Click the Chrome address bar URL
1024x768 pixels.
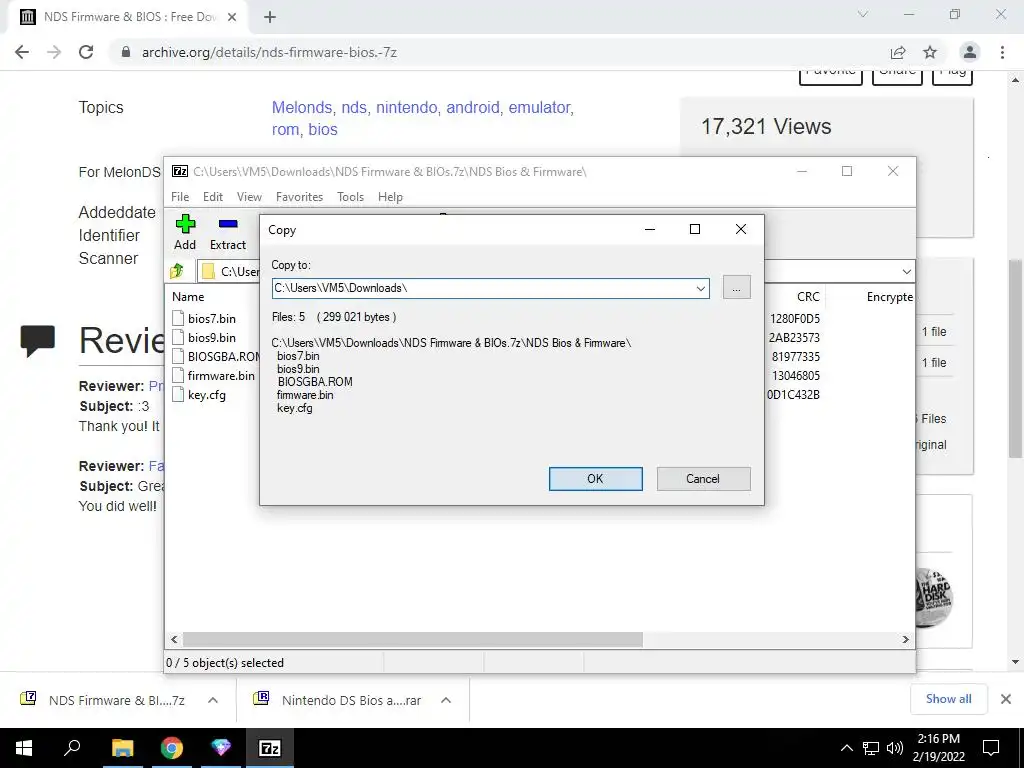269,52
